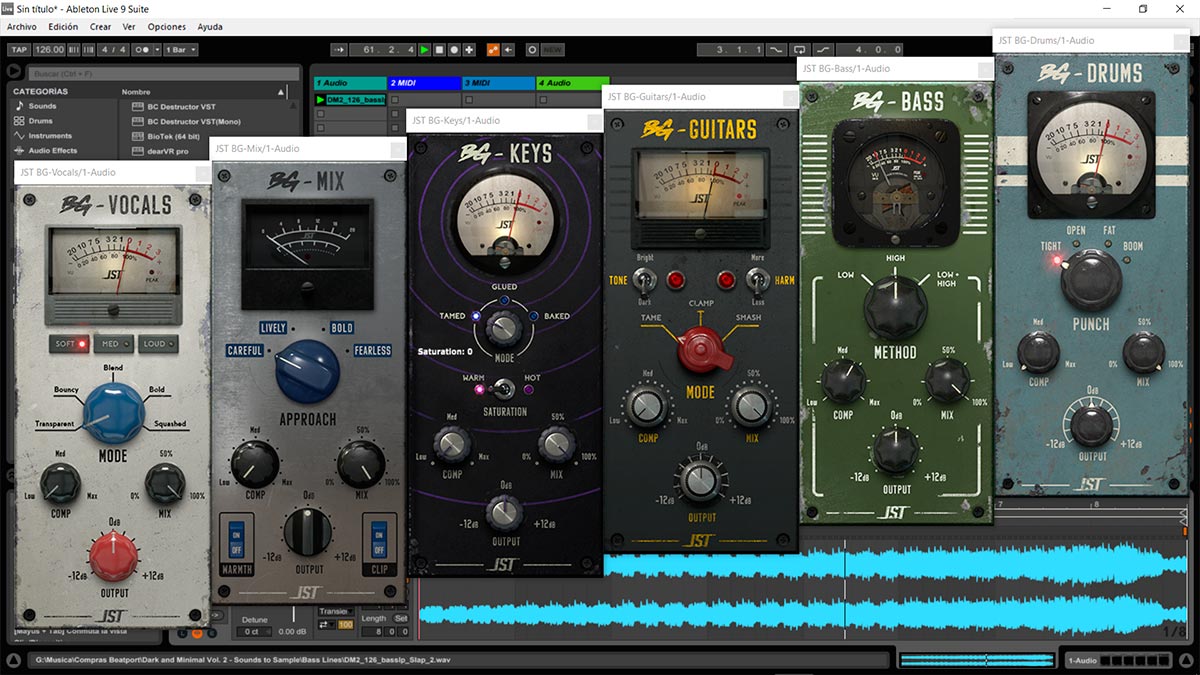Launch the DM2_126_bassl clip
1200x675 pixels.
[321, 100]
